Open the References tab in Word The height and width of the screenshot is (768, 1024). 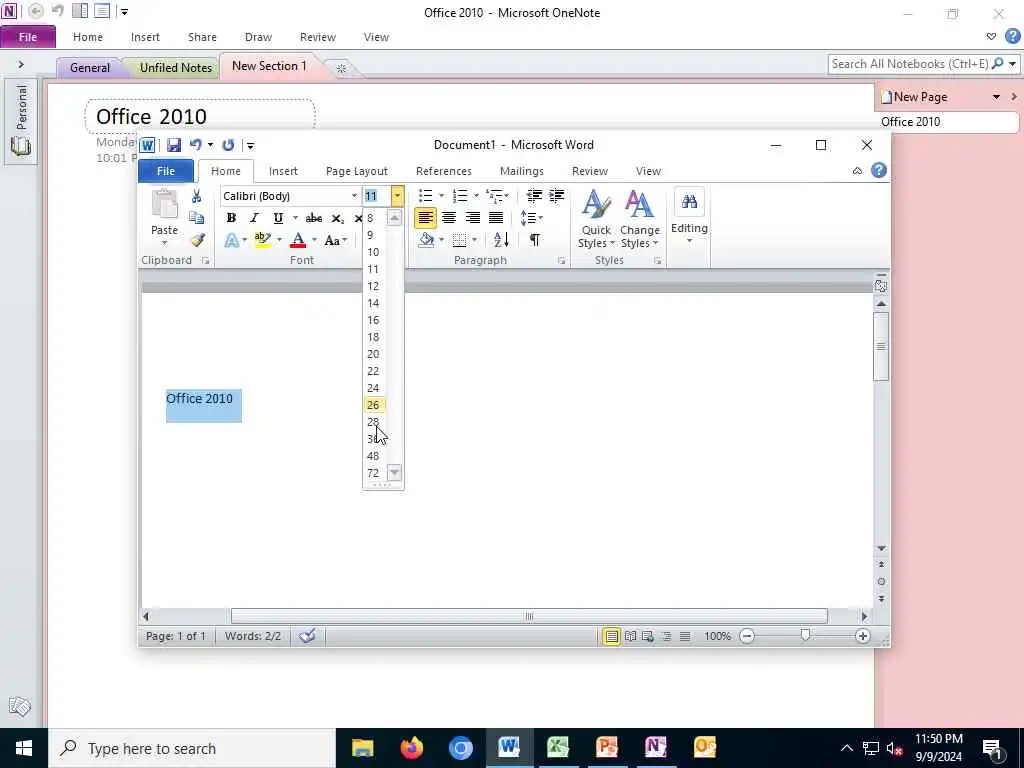pyautogui.click(x=443, y=171)
